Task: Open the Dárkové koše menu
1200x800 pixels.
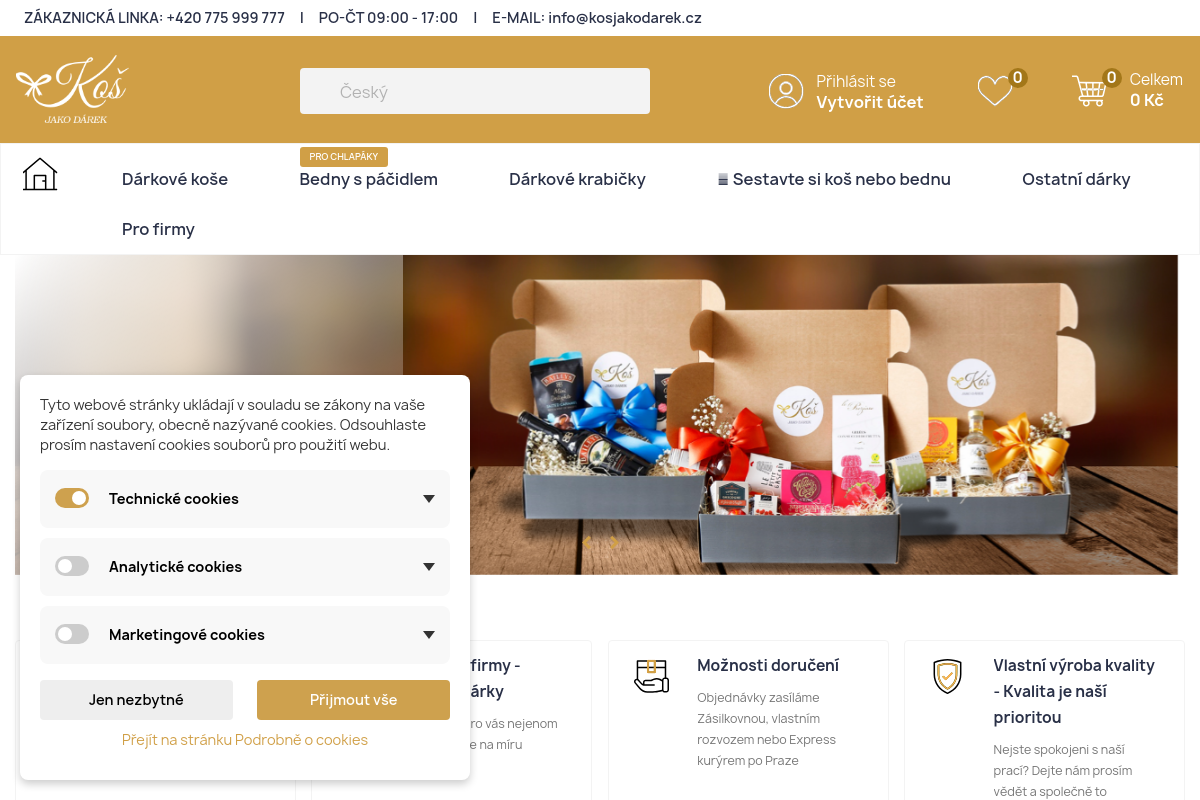Action: [175, 179]
